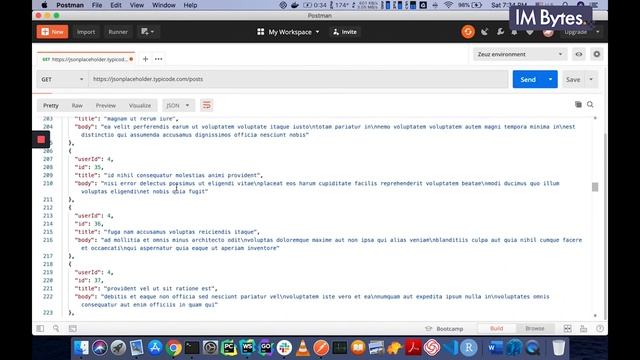Toggle the environment quick look eye

point(579,54)
